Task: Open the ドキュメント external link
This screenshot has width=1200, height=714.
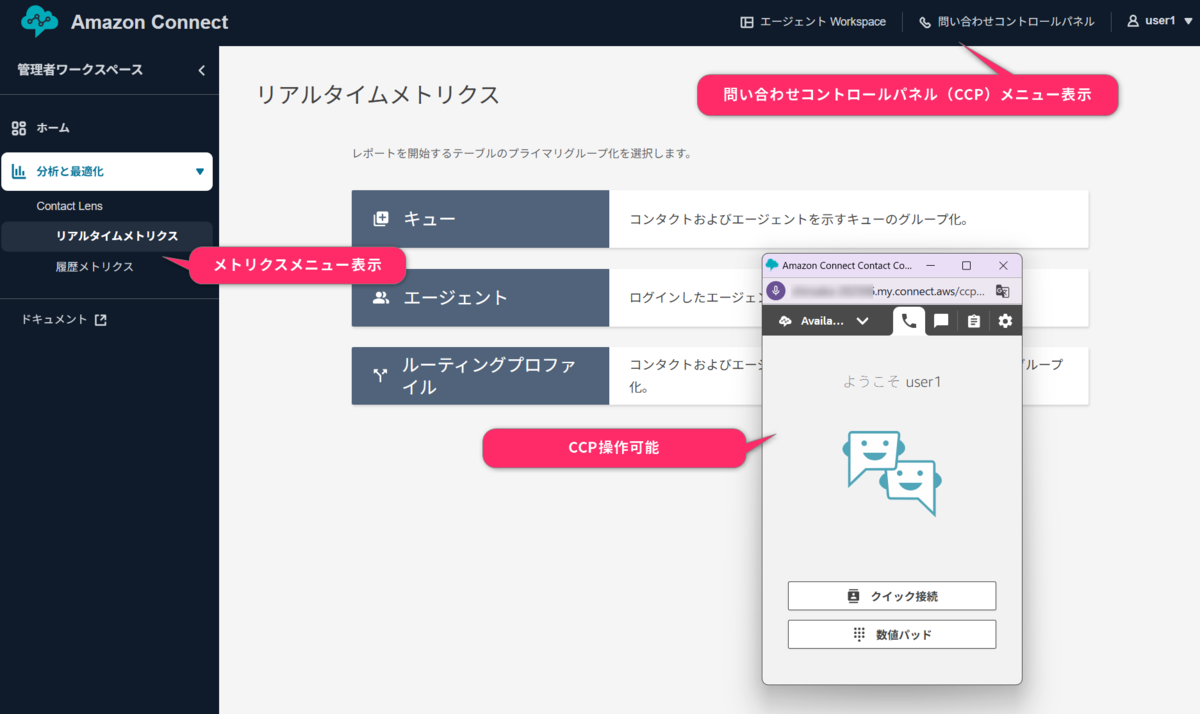Action: point(64,320)
